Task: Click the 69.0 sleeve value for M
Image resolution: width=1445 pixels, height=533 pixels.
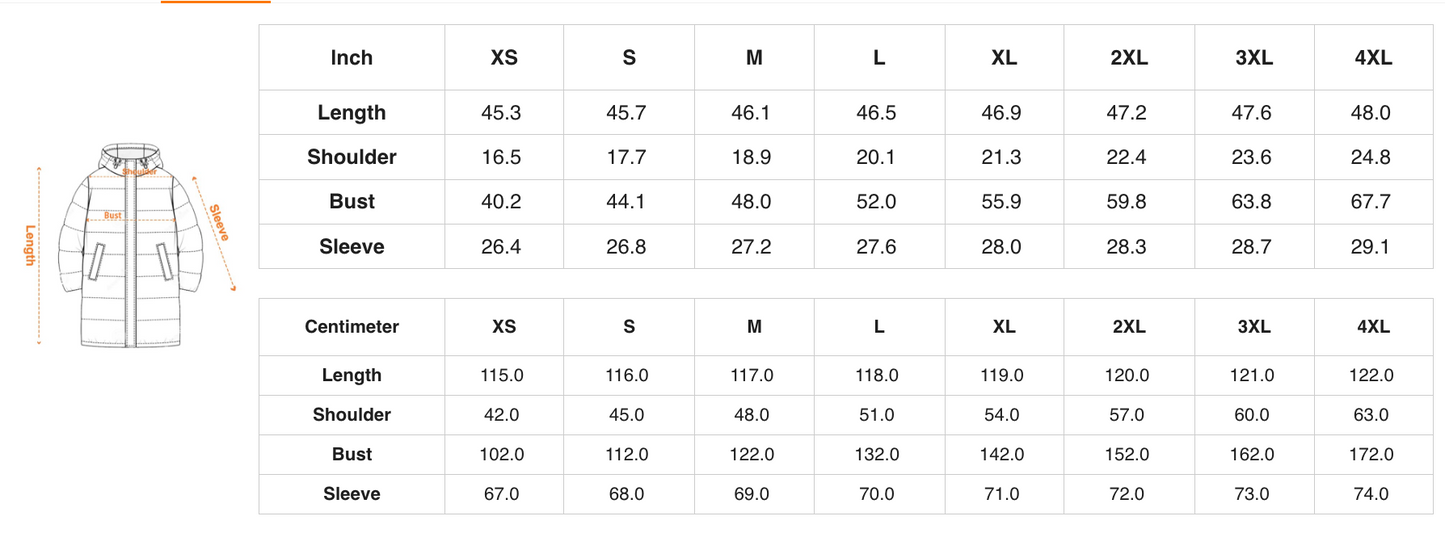Action: point(752,494)
